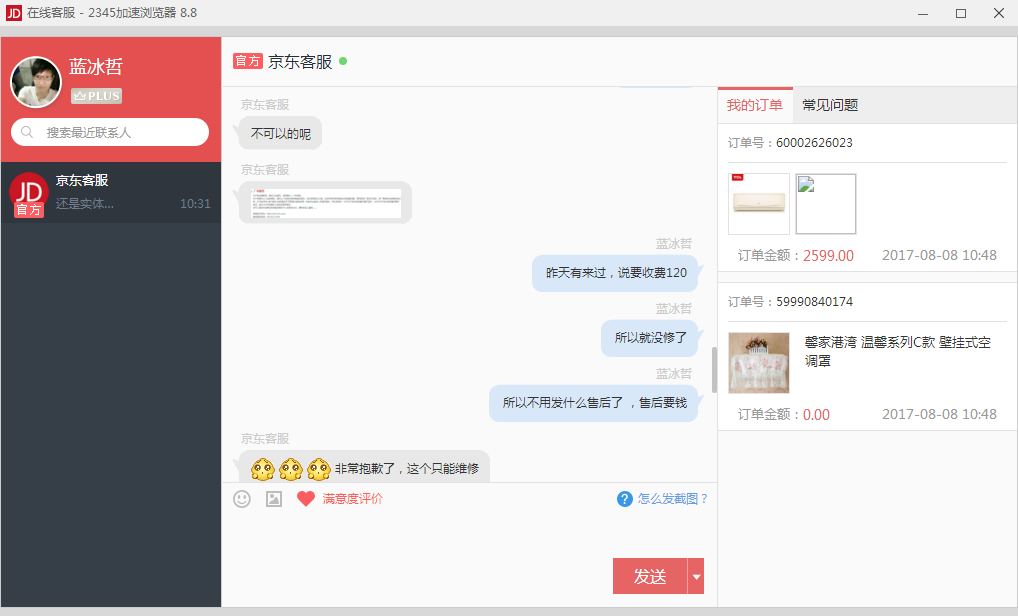Click the message 所以不用发什么售后了，售后要钱
Viewport: 1018px width, 616px height.
click(594, 402)
